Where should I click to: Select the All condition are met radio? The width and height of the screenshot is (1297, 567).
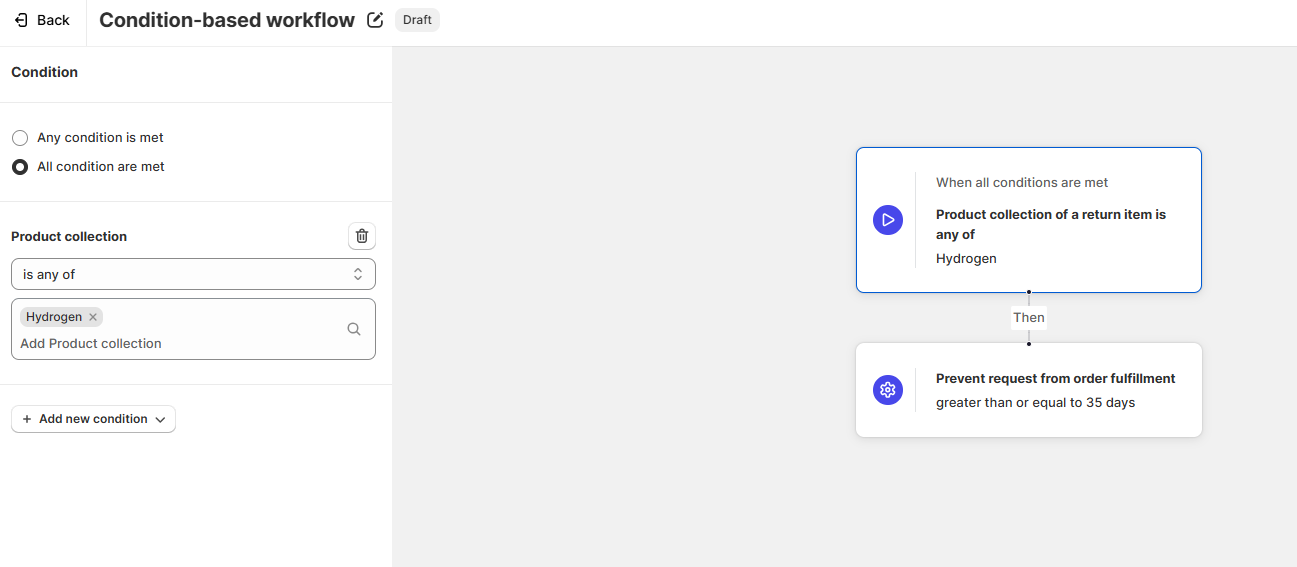pos(19,167)
